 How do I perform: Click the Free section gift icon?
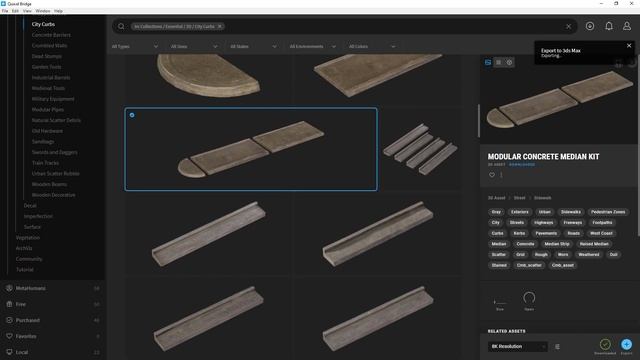9,304
